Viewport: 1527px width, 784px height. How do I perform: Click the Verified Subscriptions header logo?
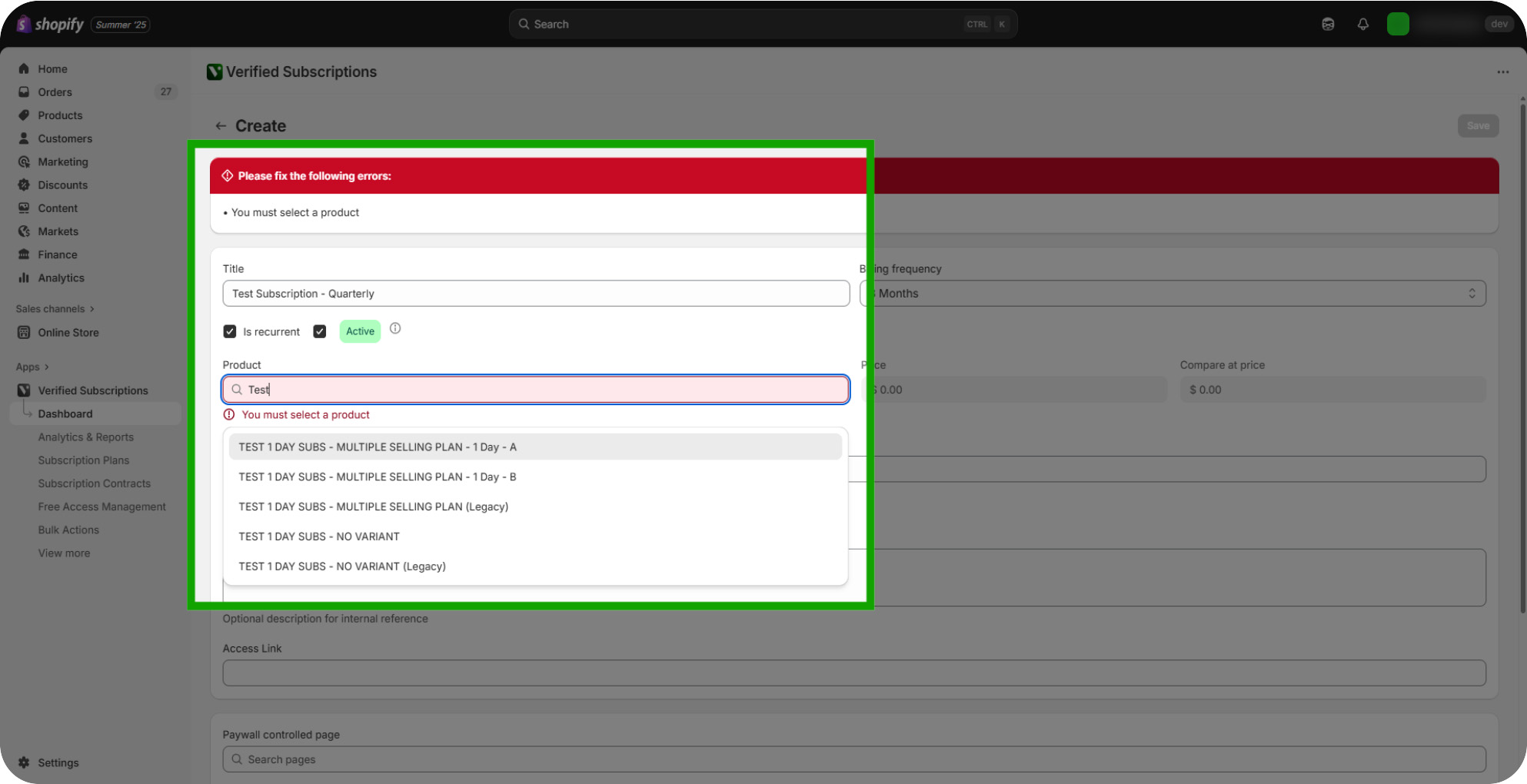point(215,72)
